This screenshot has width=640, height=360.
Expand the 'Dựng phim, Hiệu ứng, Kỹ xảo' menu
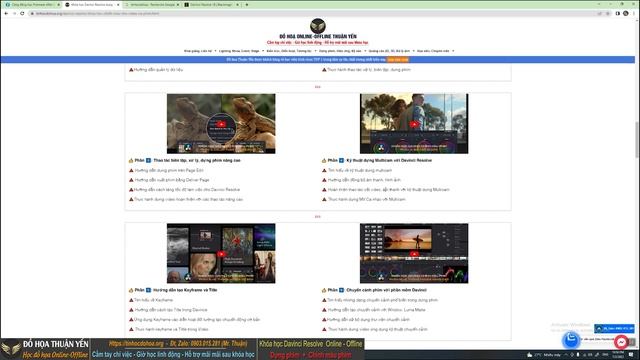[342, 51]
